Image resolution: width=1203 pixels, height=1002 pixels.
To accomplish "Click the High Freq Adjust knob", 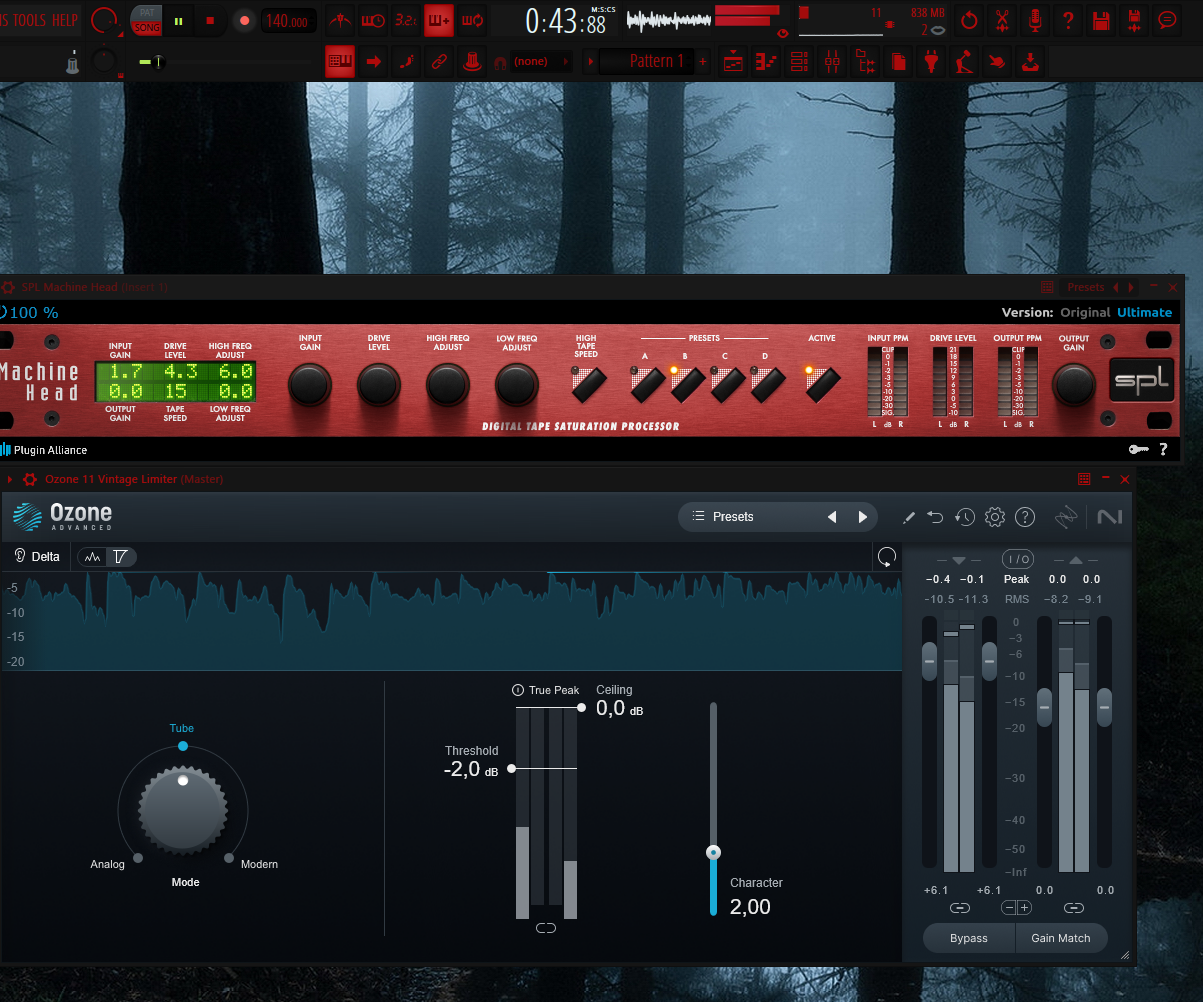I will click(448, 385).
